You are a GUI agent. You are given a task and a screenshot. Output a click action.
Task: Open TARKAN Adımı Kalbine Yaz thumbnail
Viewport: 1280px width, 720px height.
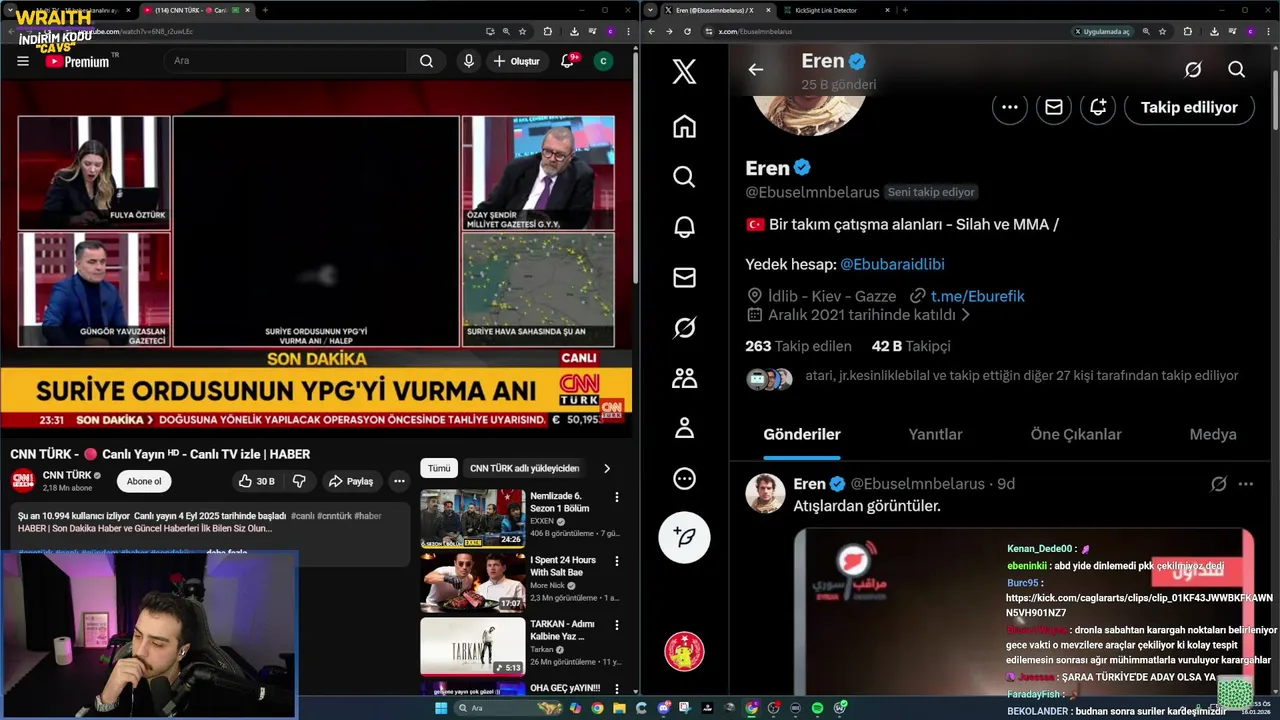[472, 646]
